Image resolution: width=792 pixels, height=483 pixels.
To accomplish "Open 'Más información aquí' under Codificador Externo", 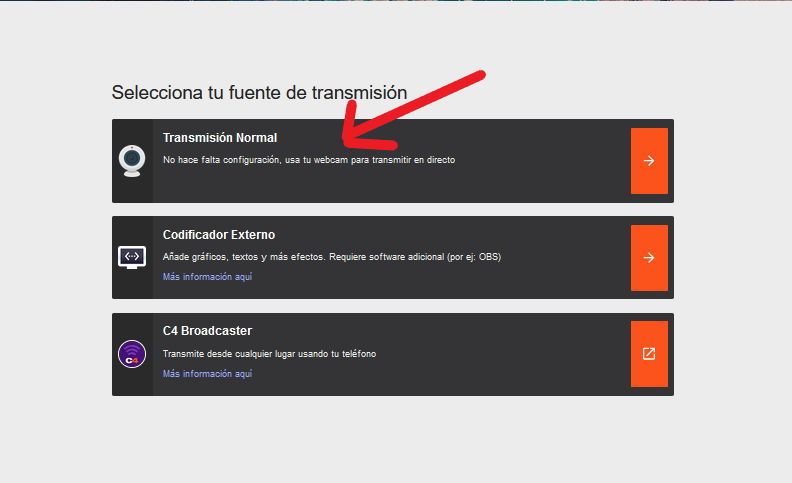I will pos(207,276).
